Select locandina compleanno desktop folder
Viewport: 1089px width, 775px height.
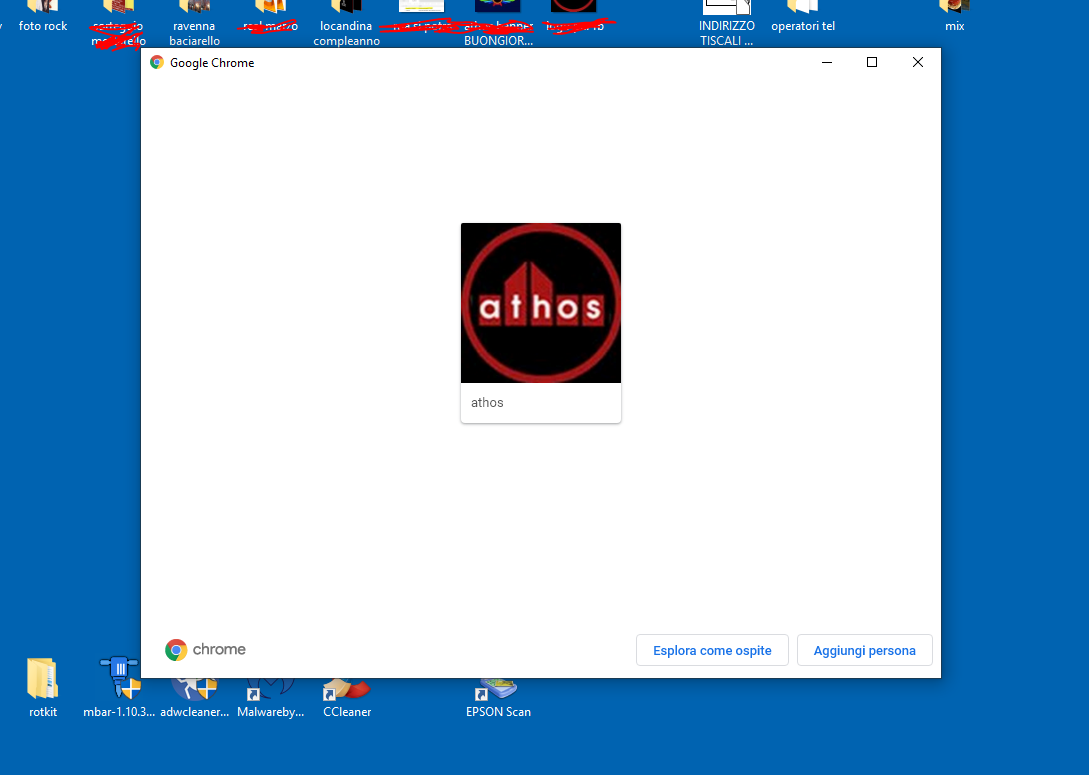click(x=347, y=23)
